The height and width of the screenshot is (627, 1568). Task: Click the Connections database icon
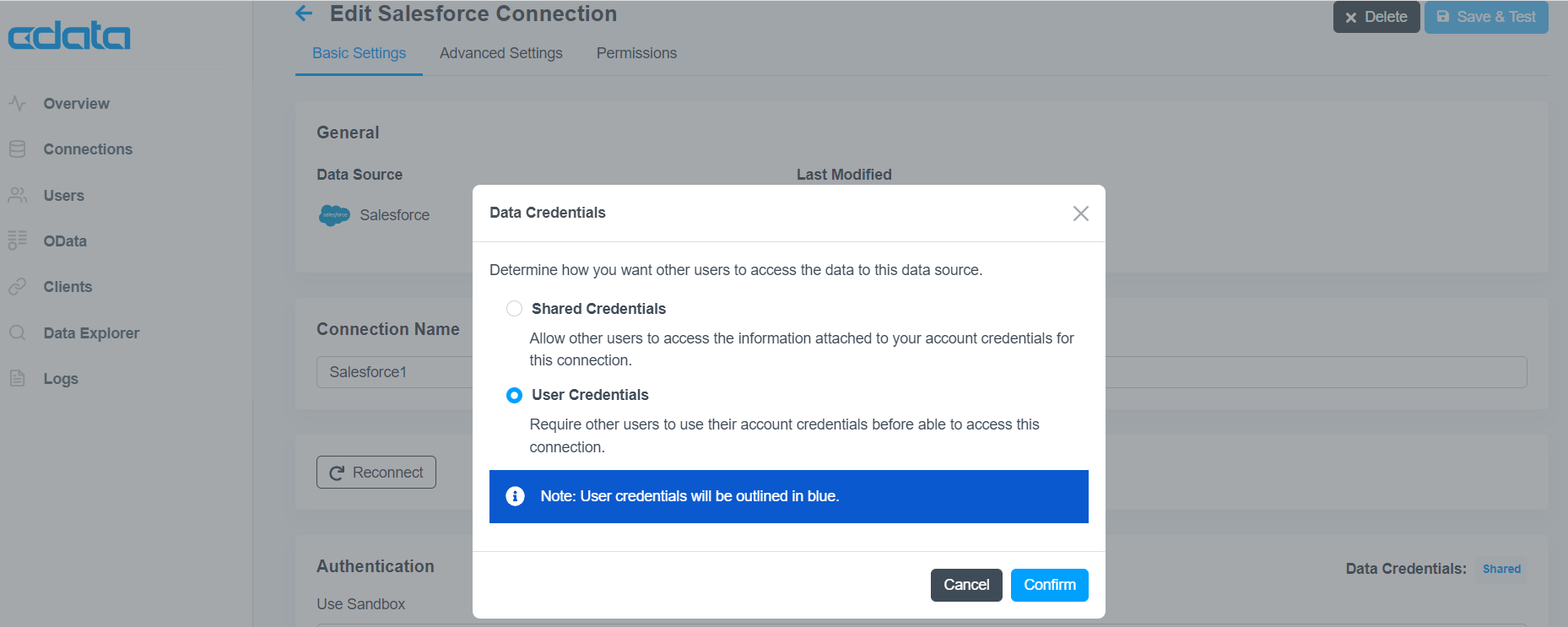pyautogui.click(x=18, y=149)
